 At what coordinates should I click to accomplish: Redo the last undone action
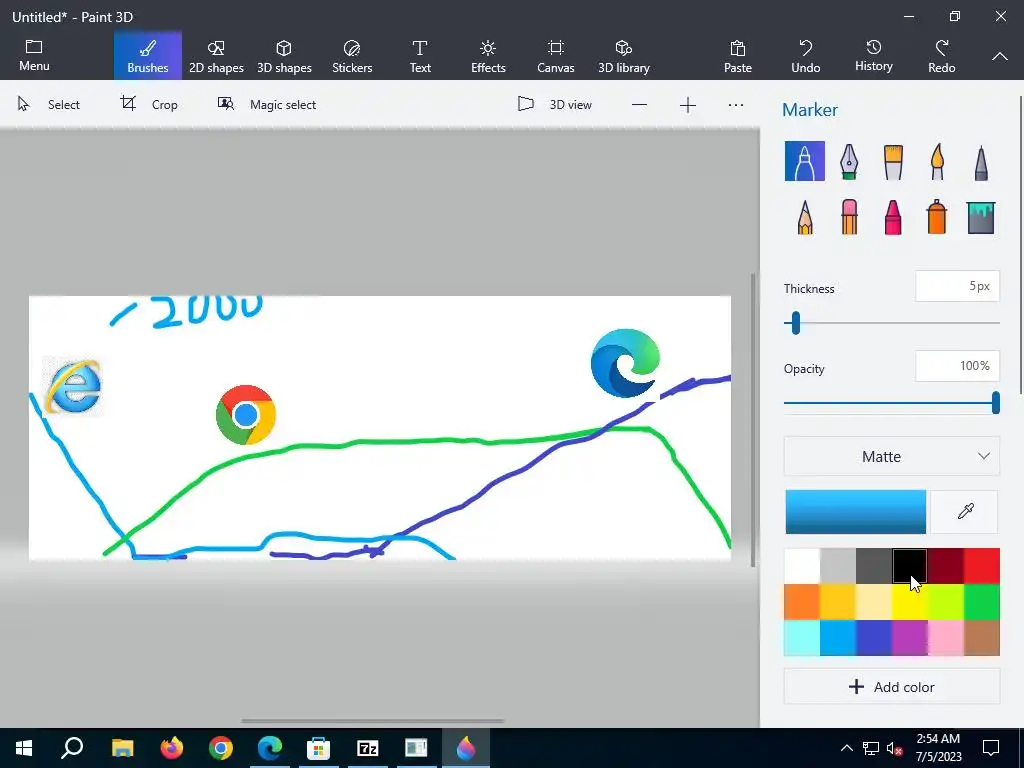tap(942, 56)
